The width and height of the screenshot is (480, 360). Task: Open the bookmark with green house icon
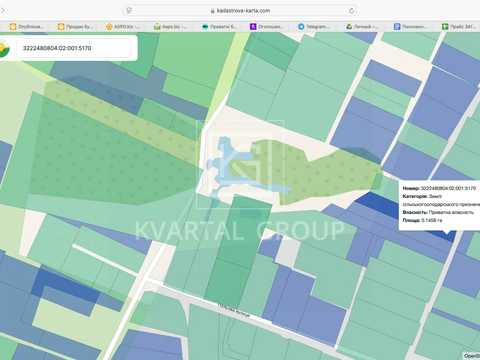click(x=170, y=27)
